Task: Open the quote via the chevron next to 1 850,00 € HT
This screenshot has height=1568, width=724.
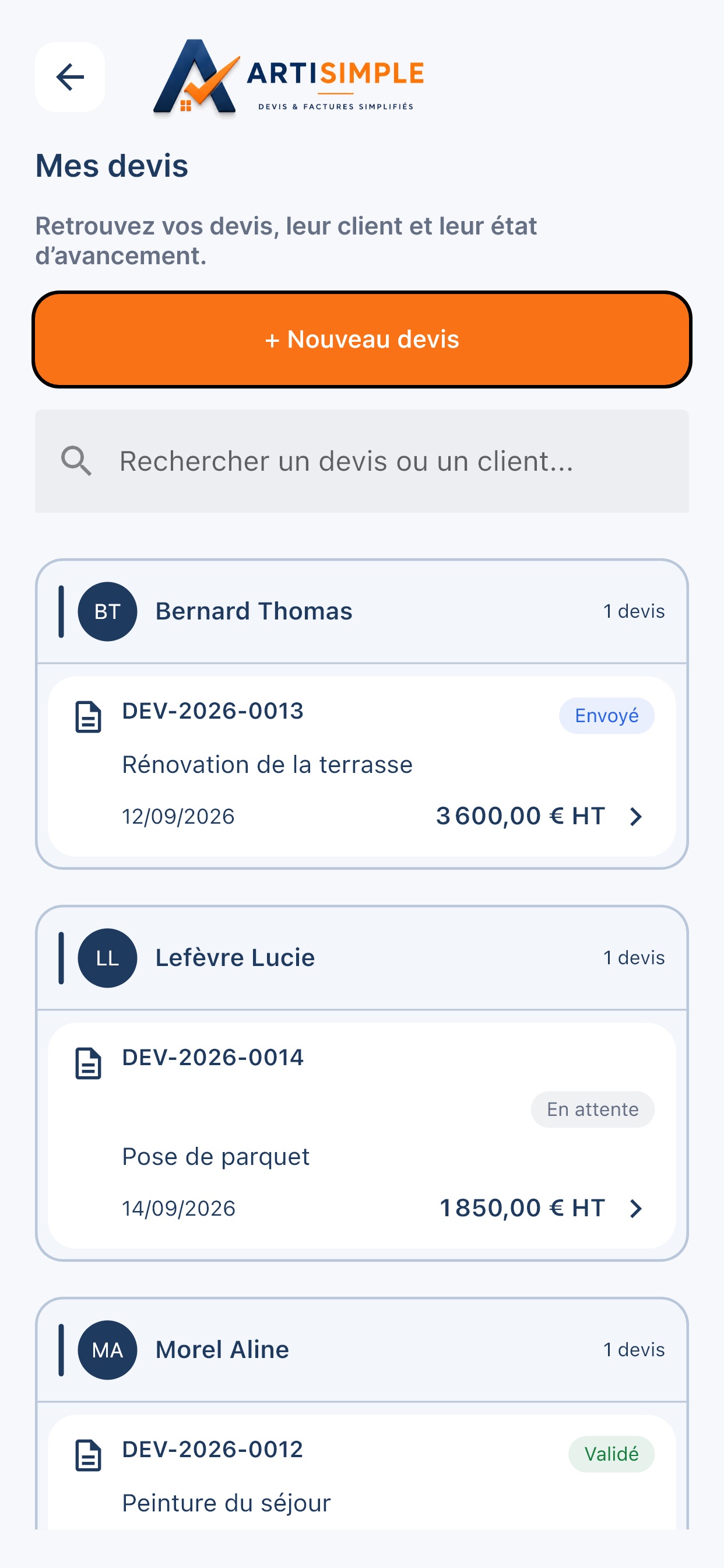Action: coord(636,1209)
